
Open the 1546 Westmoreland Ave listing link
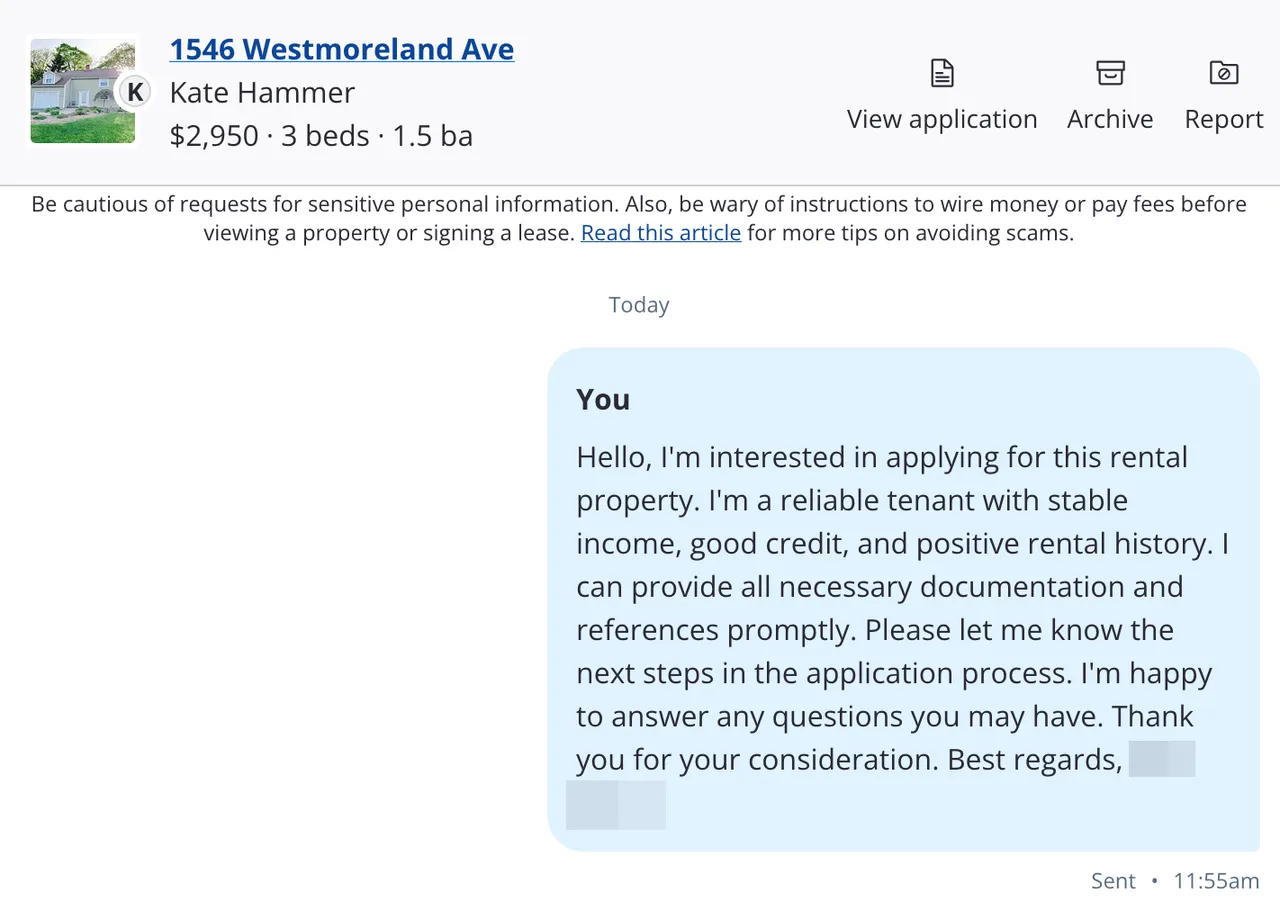pos(342,48)
